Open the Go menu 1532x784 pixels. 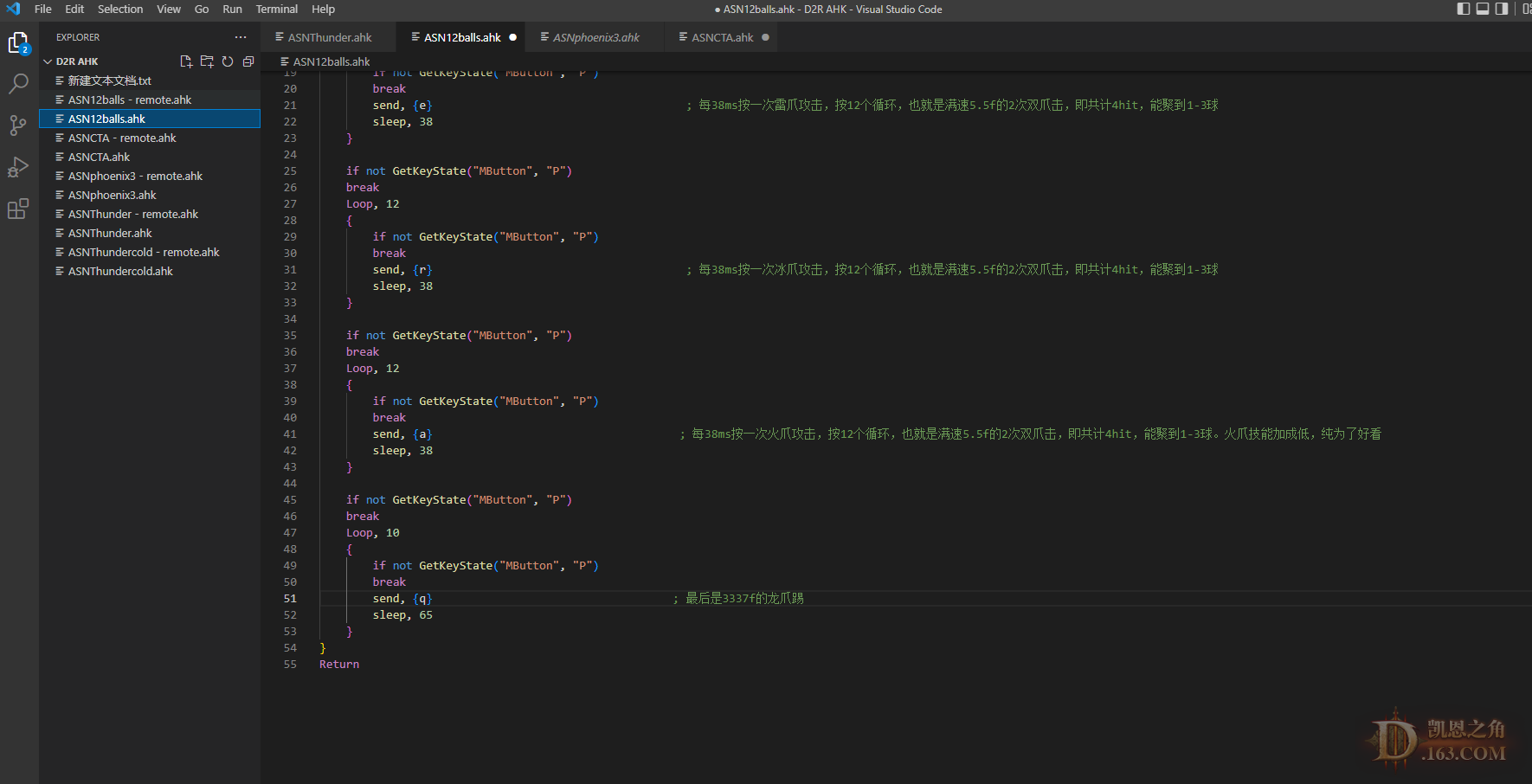pos(202,9)
